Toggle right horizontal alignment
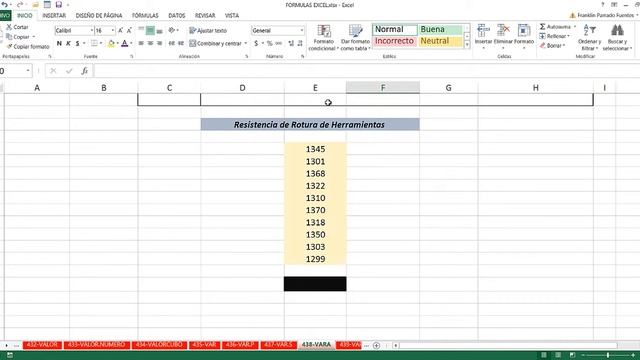The image size is (640, 360). coord(159,43)
